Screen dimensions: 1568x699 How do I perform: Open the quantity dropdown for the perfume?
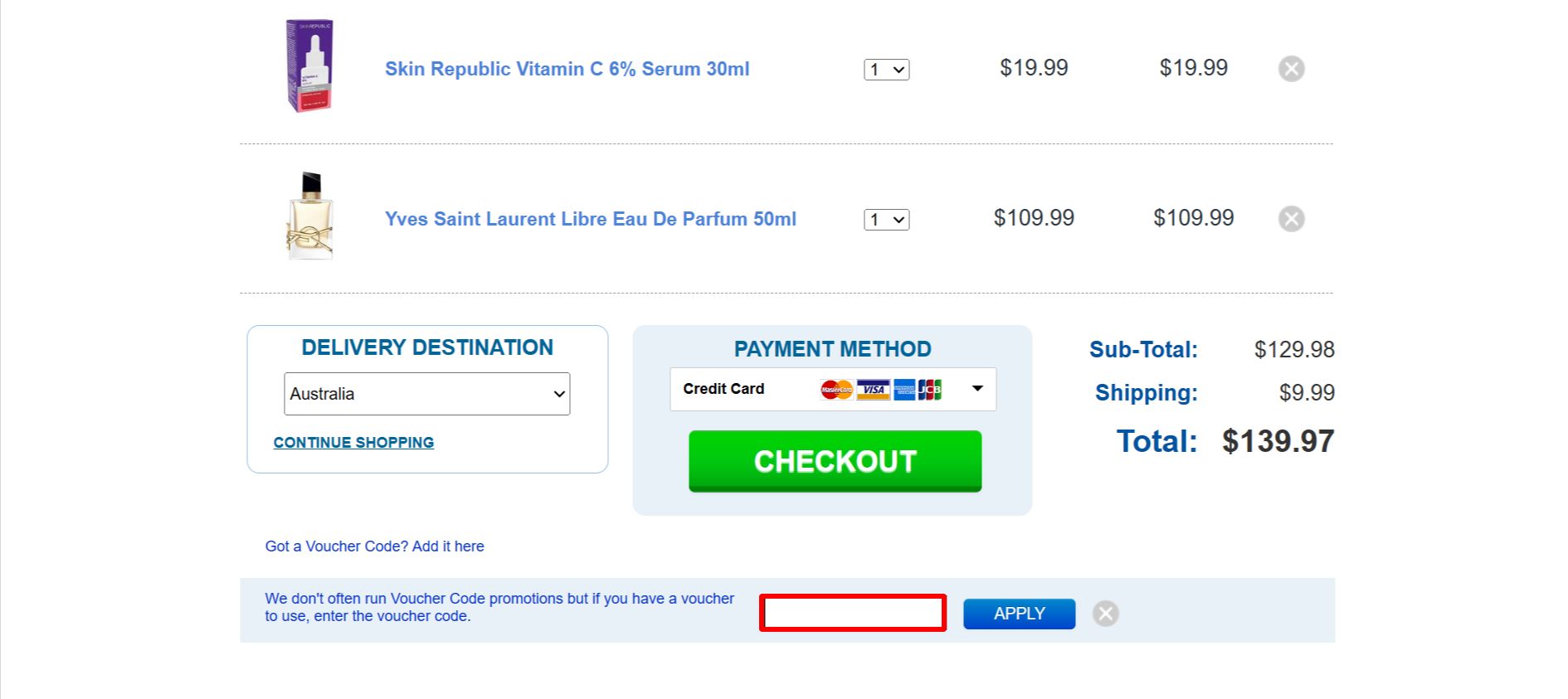[887, 220]
